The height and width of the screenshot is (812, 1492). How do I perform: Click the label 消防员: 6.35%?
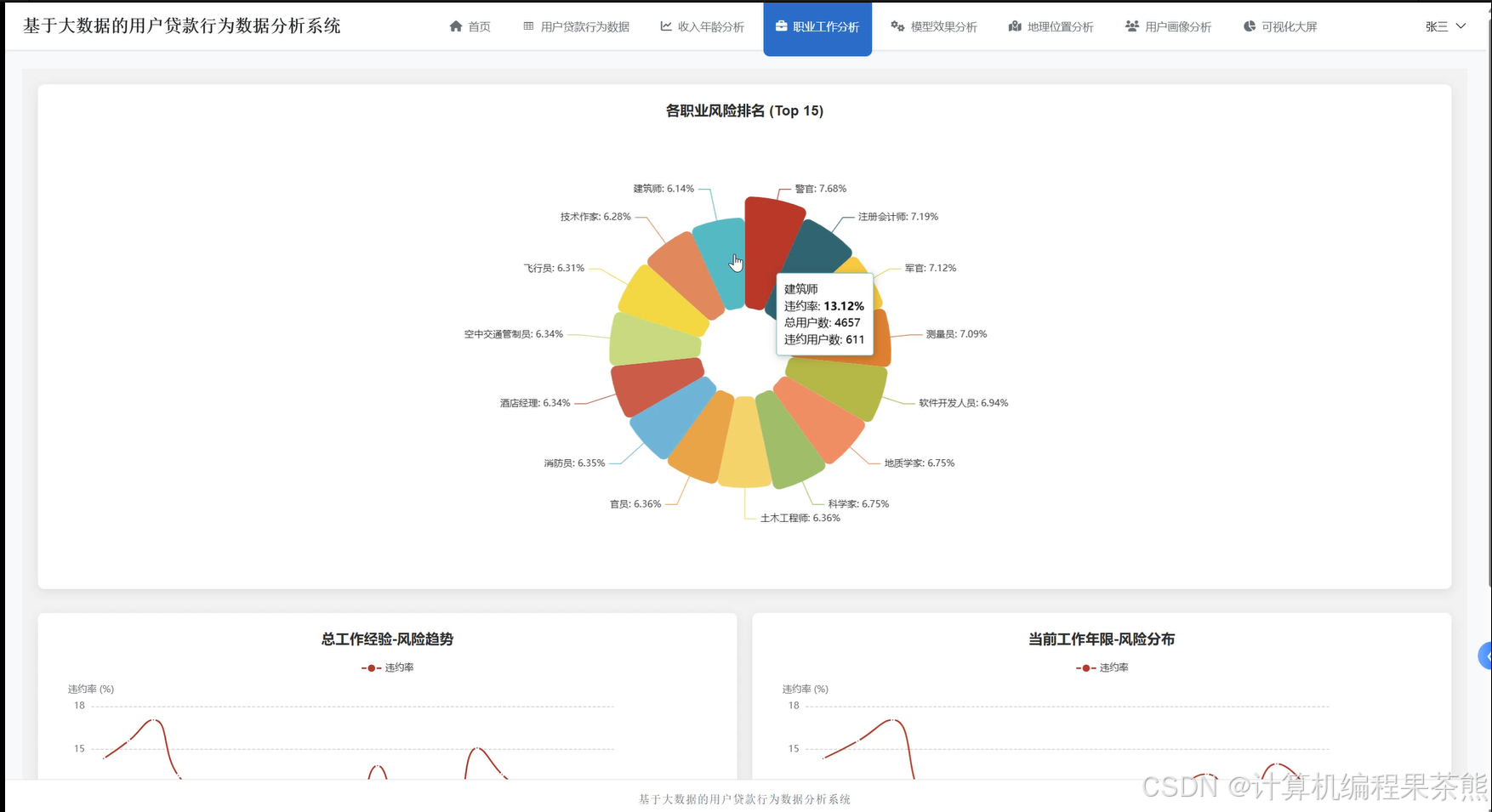click(575, 463)
